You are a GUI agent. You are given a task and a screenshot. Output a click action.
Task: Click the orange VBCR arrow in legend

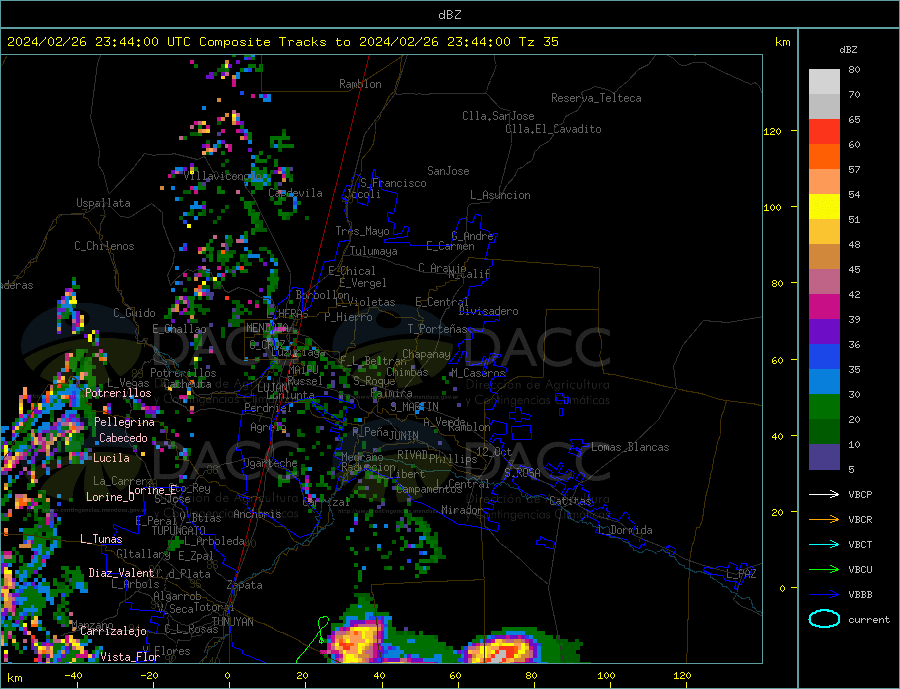click(824, 520)
